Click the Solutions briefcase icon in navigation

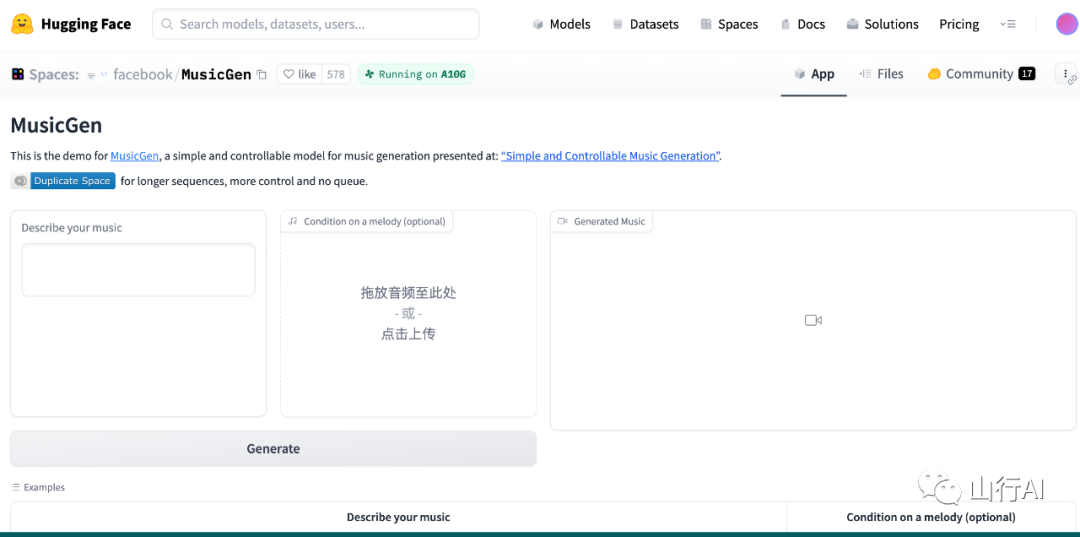coord(853,25)
